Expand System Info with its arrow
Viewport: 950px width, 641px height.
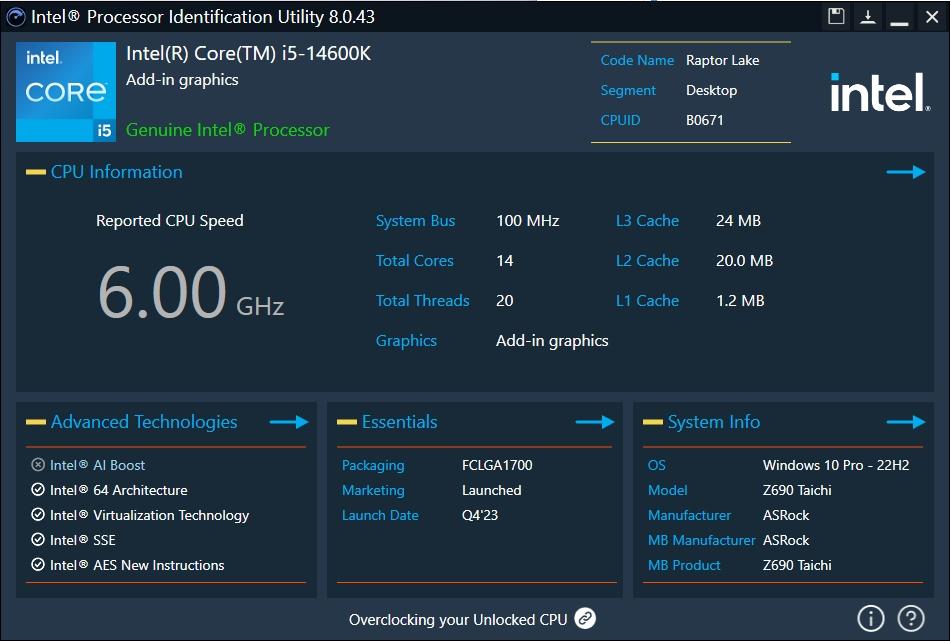pos(906,422)
